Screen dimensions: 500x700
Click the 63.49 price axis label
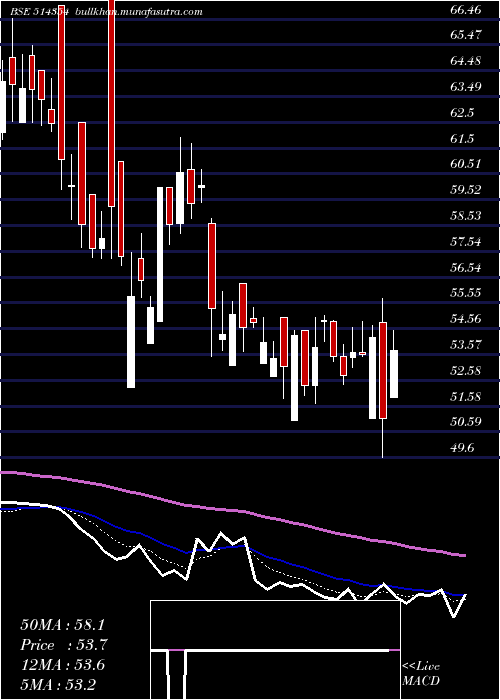[x=466, y=86]
